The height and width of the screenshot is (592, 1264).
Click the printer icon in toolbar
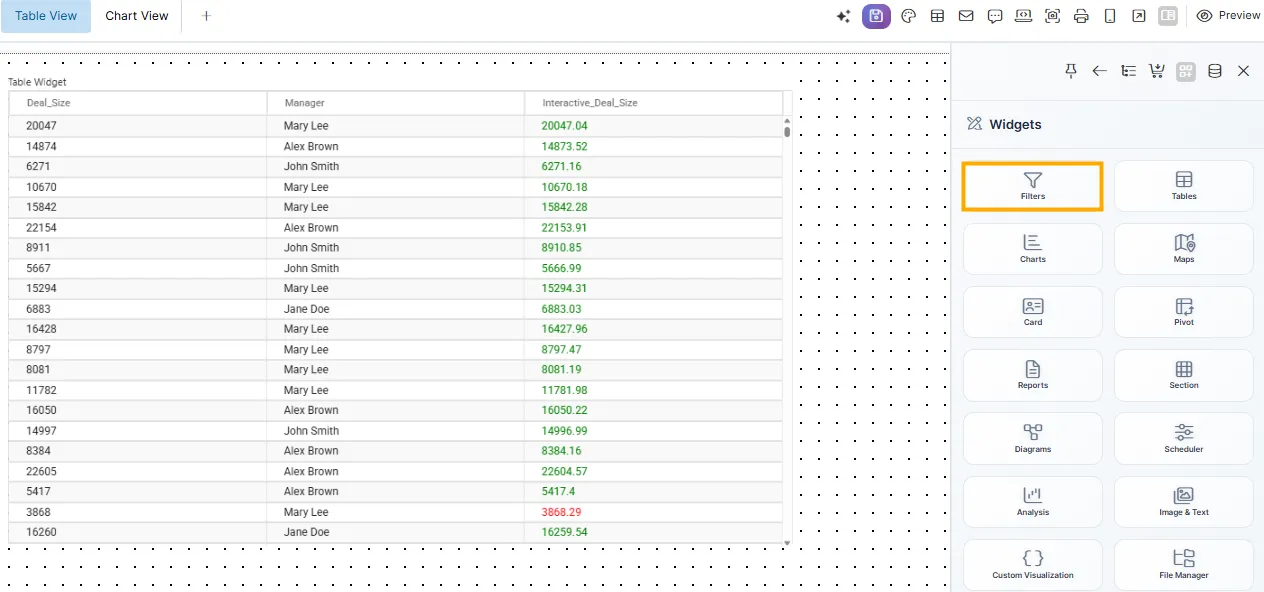click(x=1081, y=16)
